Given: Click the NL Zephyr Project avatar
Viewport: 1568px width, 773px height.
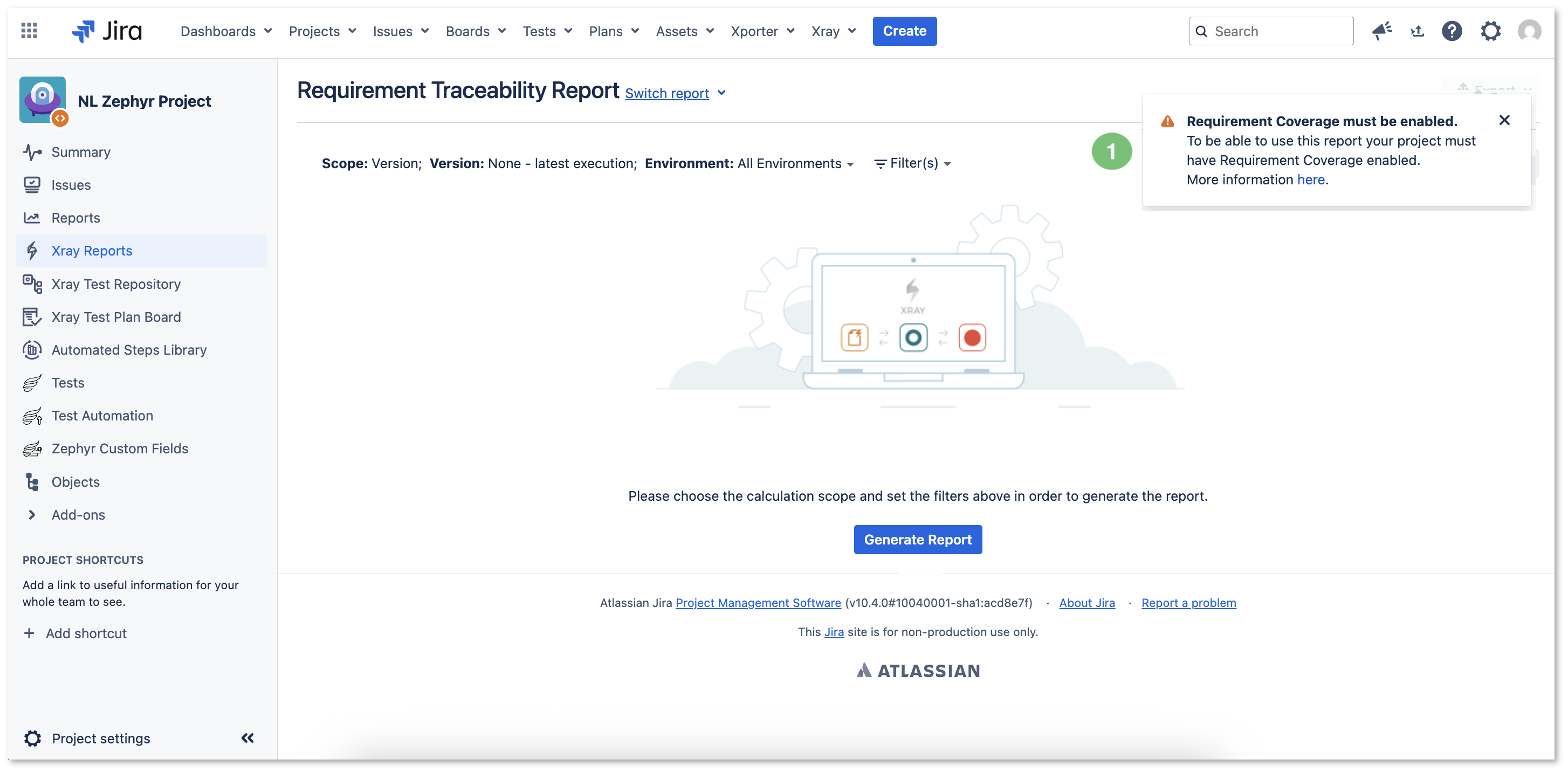Looking at the screenshot, I should pyautogui.click(x=43, y=100).
